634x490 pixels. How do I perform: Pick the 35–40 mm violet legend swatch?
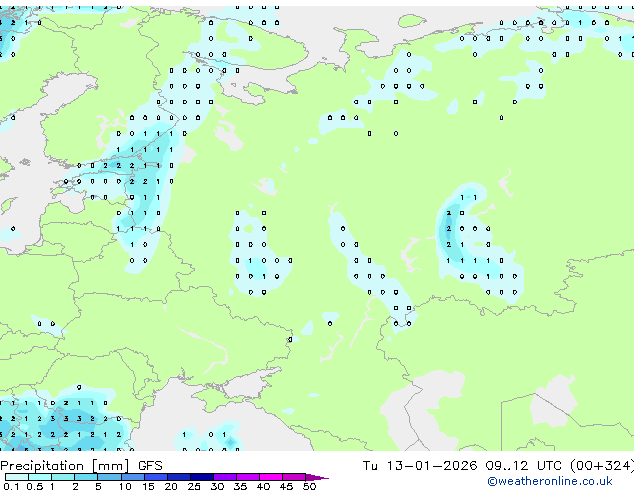click(247, 477)
